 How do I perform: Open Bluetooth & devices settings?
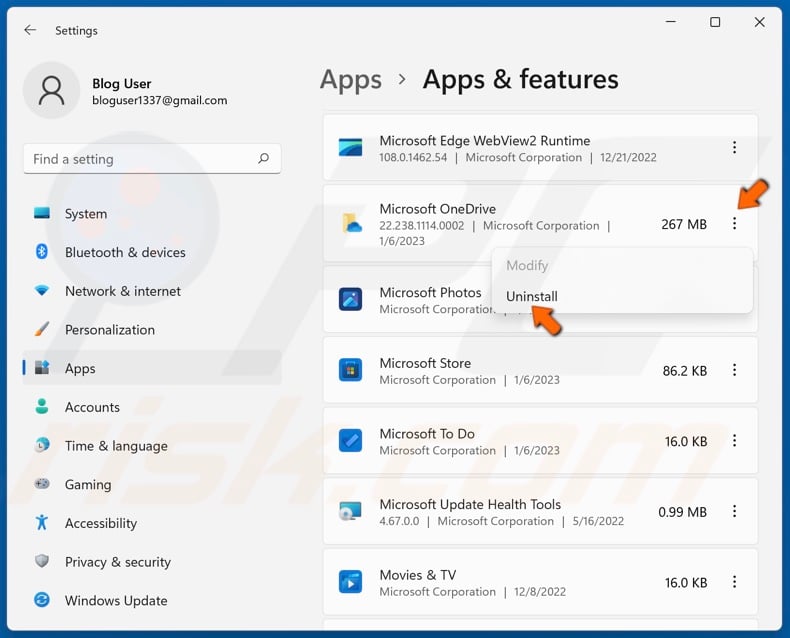152,252
